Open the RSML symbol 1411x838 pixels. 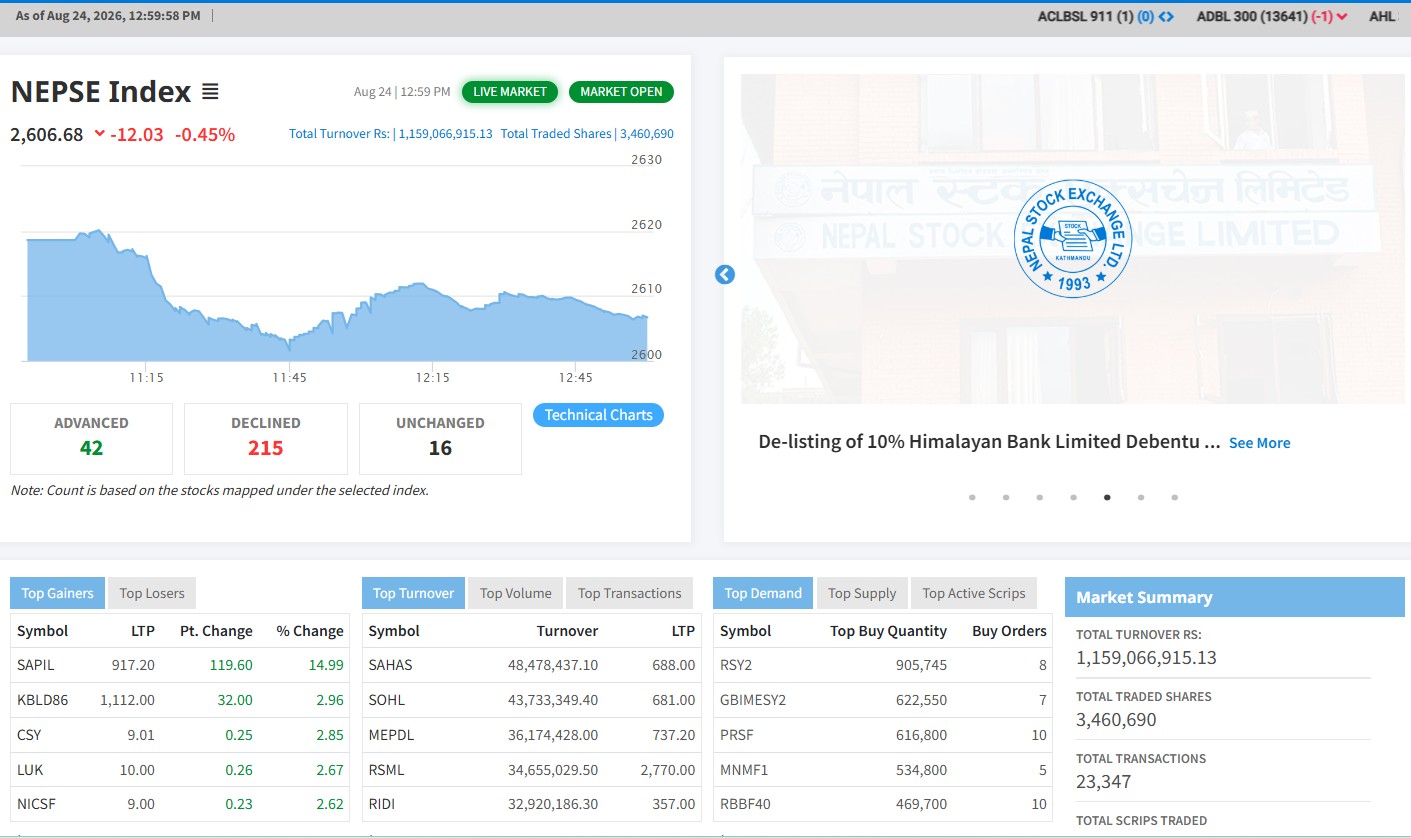click(387, 770)
